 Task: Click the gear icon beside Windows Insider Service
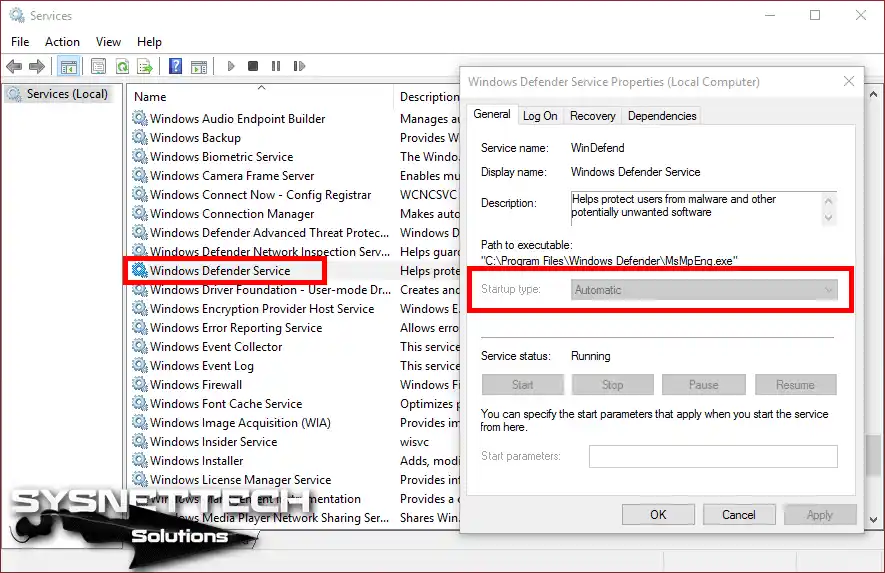pyautogui.click(x=139, y=441)
